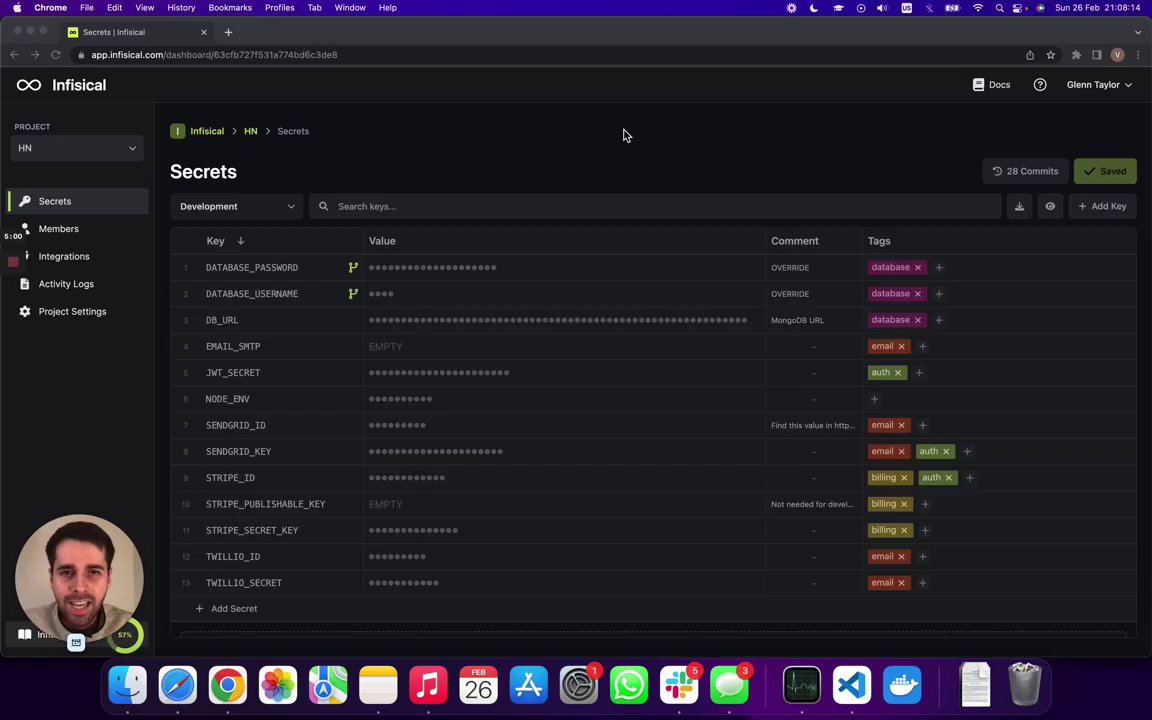
Task: Click the Project Settings gear icon
Action: coord(25,312)
